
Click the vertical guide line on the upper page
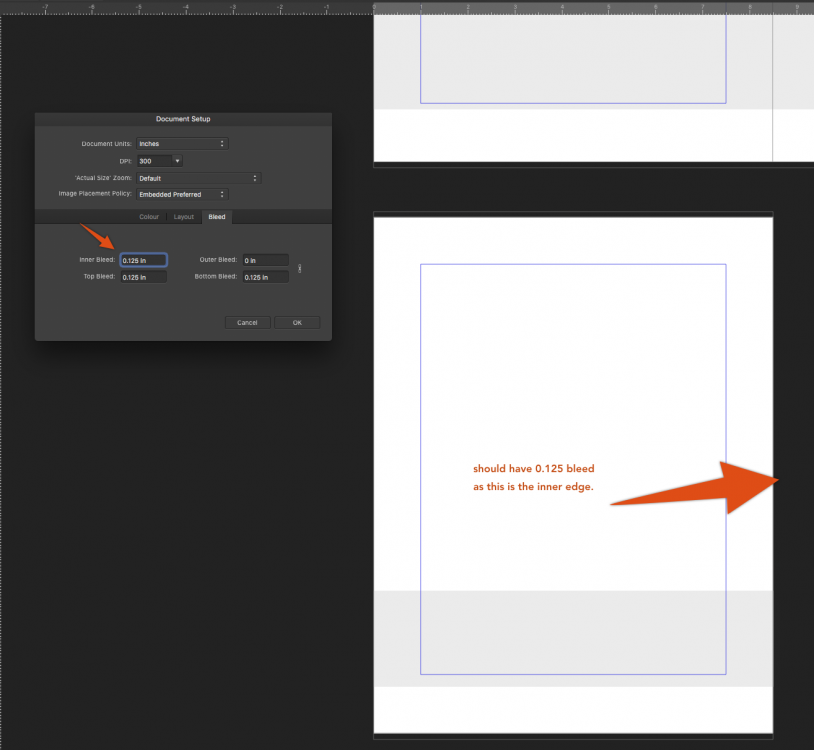(x=773, y=80)
